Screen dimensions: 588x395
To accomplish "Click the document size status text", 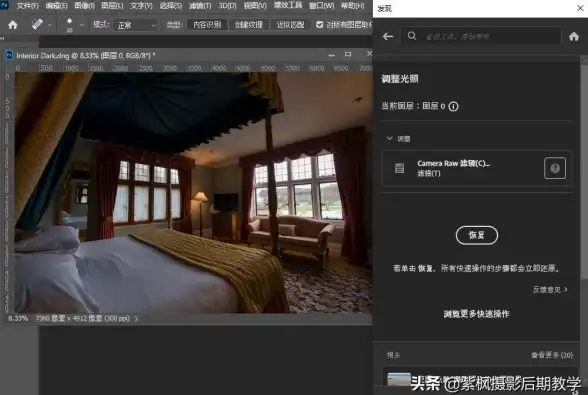I will [82, 318].
